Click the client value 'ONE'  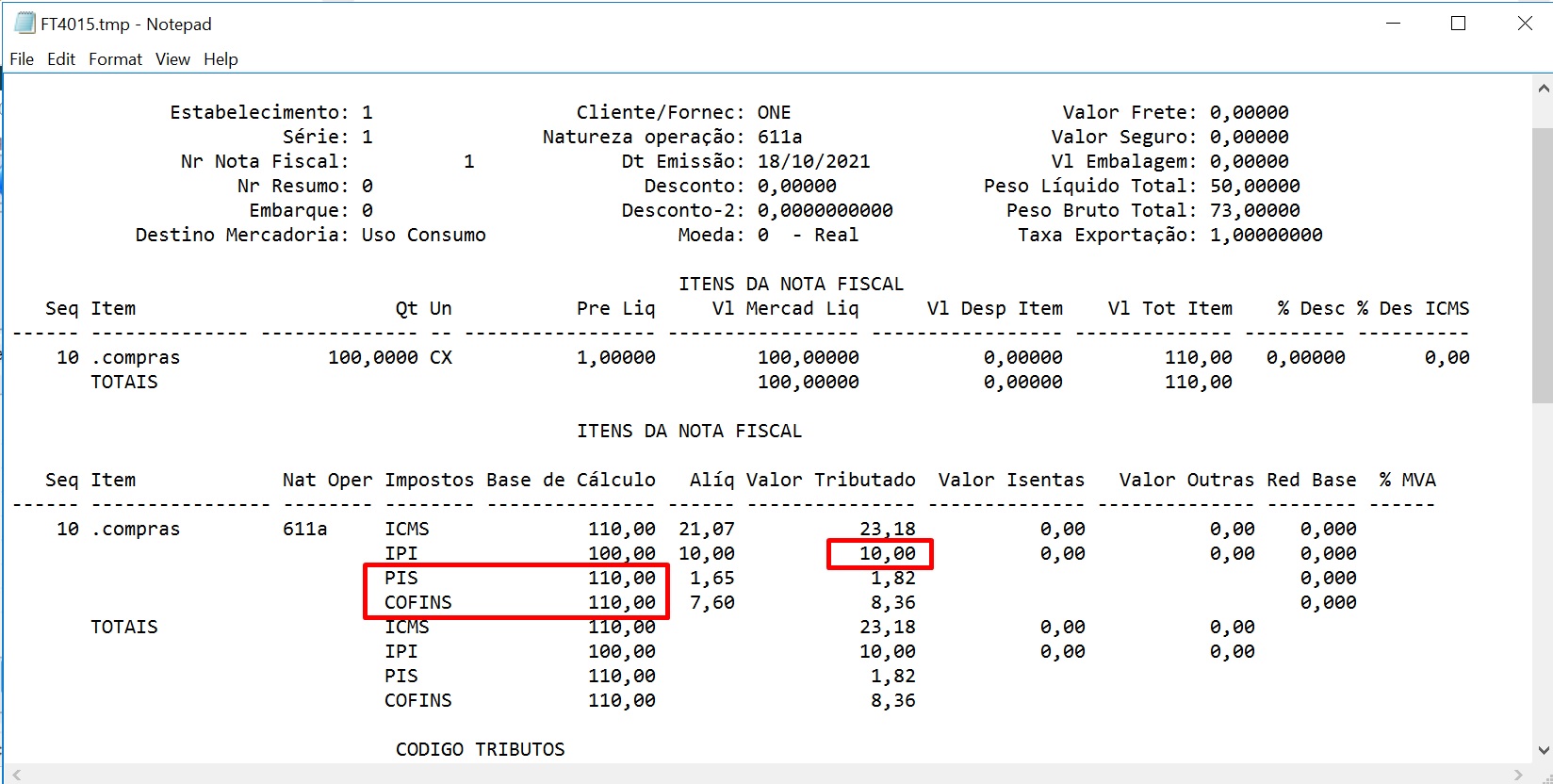tap(774, 112)
